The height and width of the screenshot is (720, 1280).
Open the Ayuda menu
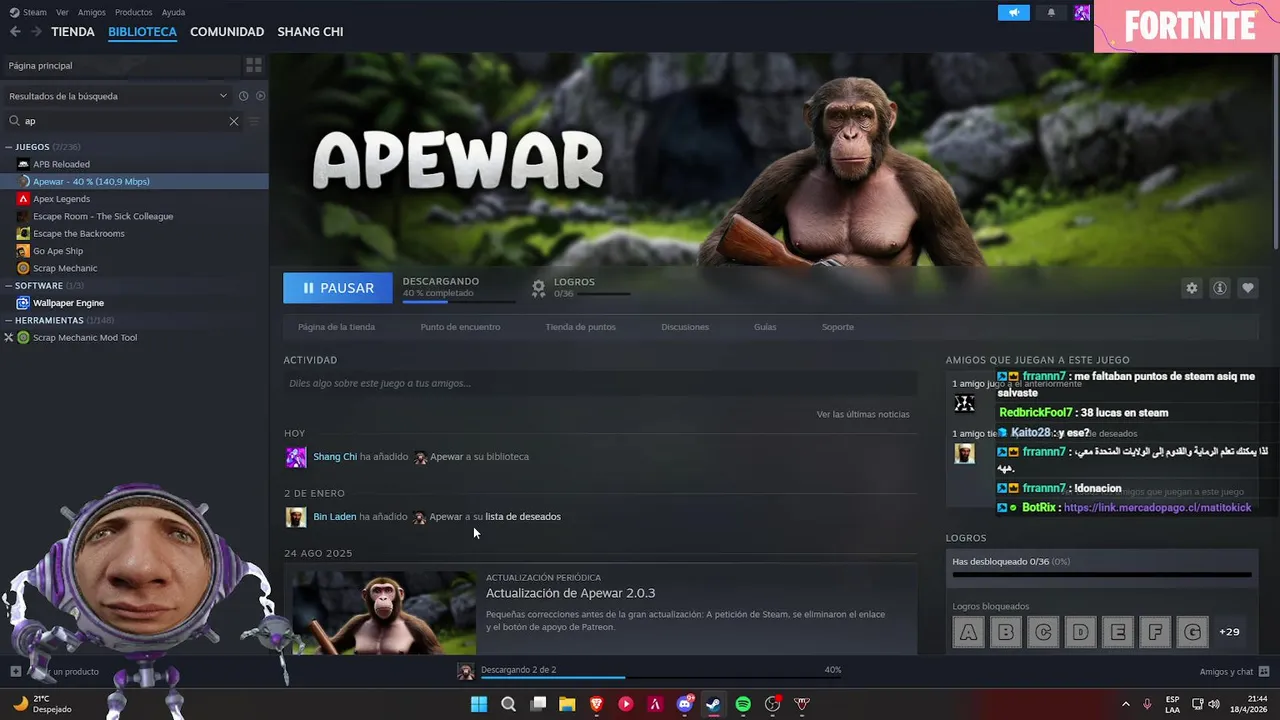[173, 13]
